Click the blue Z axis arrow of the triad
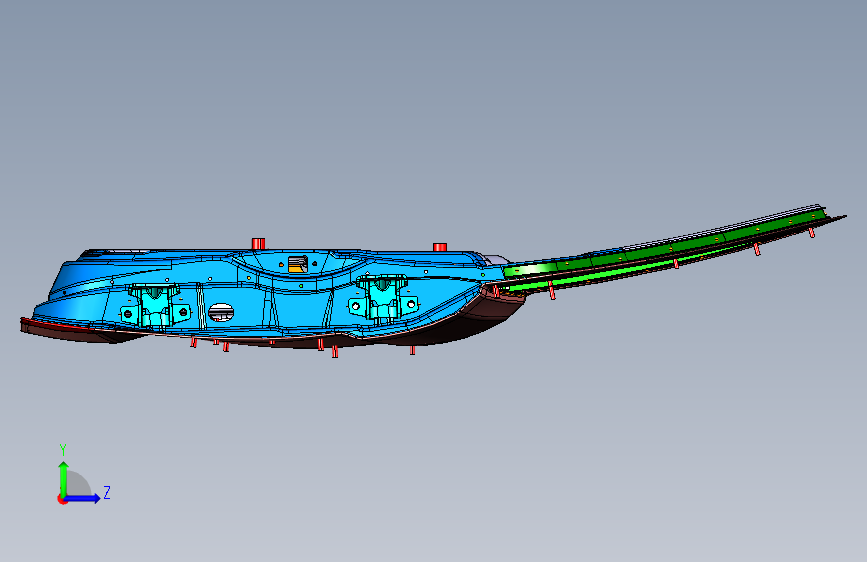The height and width of the screenshot is (562, 867). (x=83, y=498)
